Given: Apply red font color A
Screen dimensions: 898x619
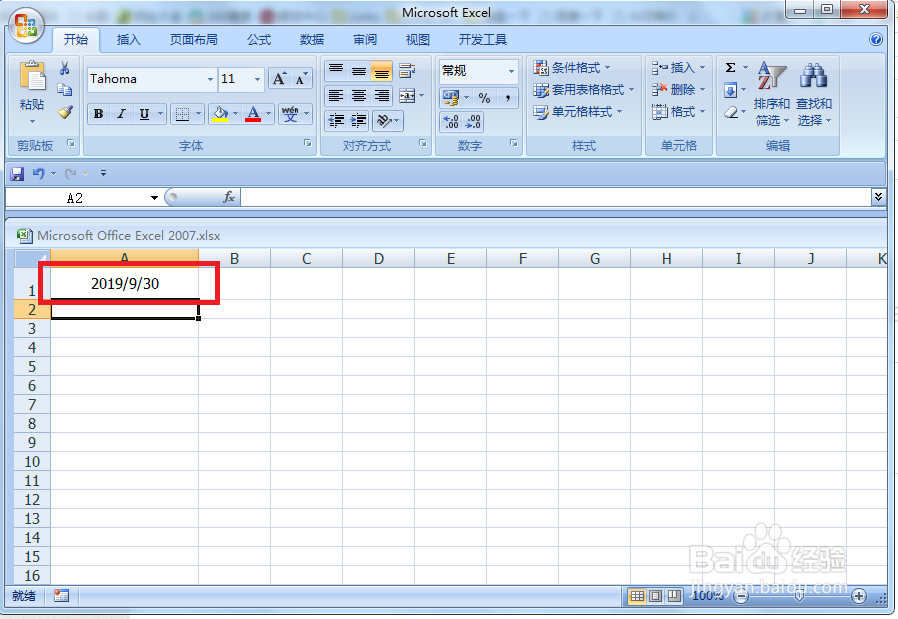Looking at the screenshot, I should 253,114.
